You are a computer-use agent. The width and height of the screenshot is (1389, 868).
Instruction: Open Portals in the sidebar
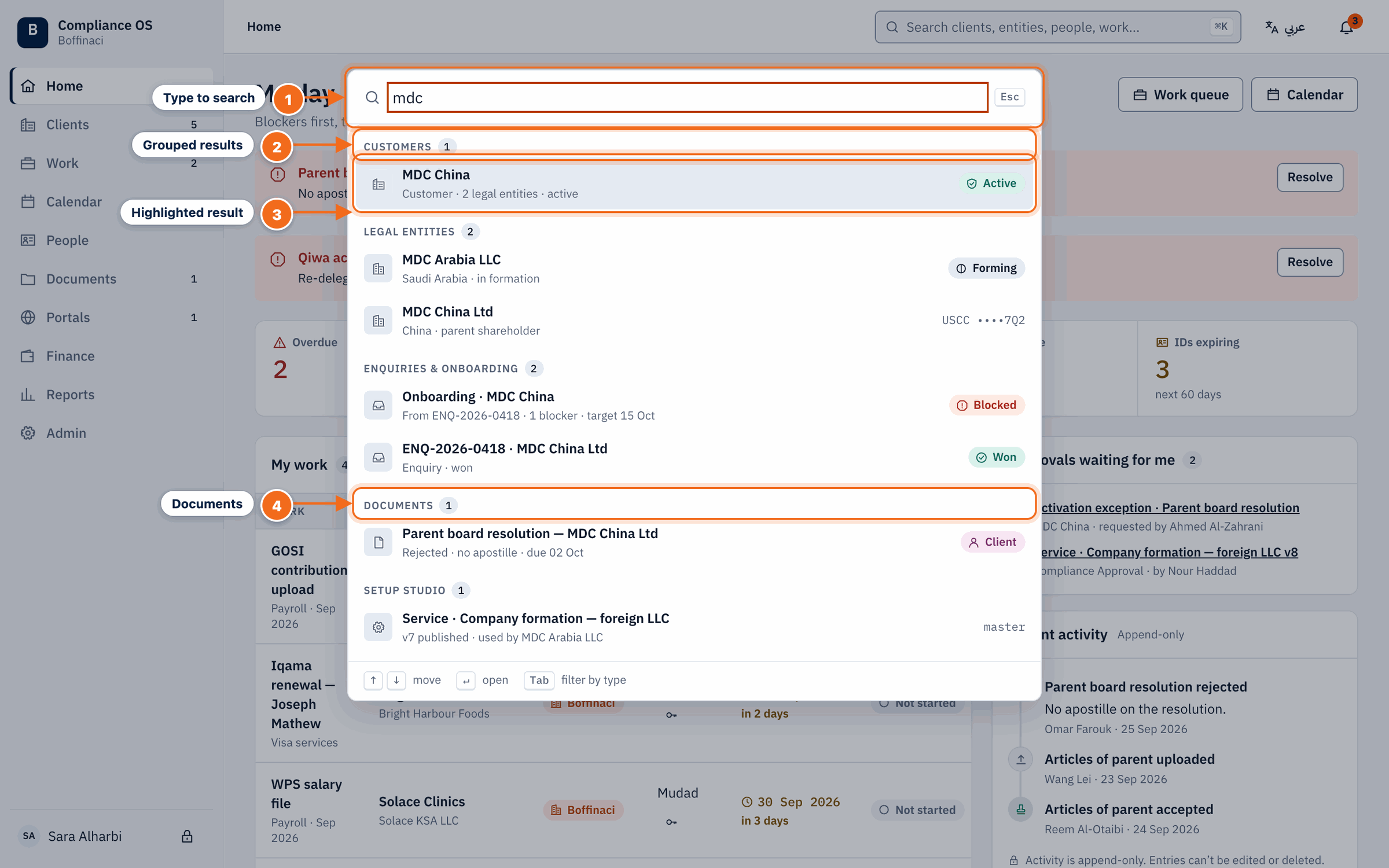pyautogui.click(x=111, y=317)
